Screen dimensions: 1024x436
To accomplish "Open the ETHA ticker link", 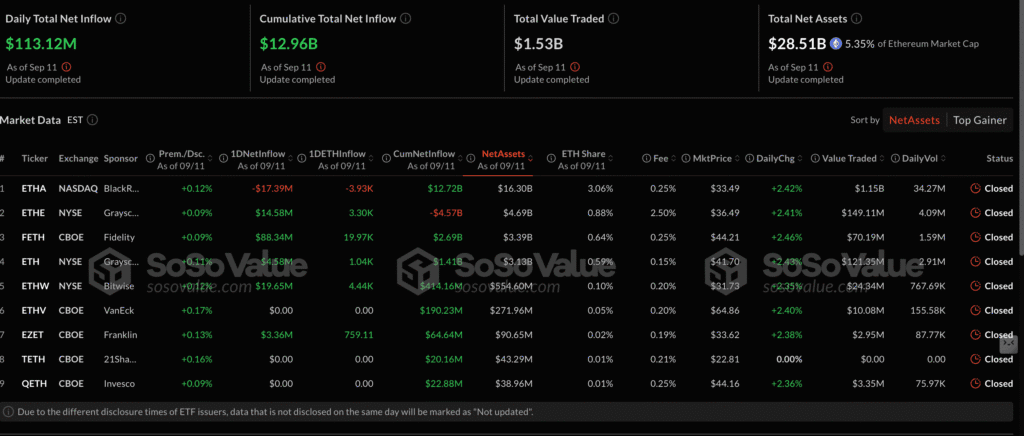I will click(x=34, y=188).
